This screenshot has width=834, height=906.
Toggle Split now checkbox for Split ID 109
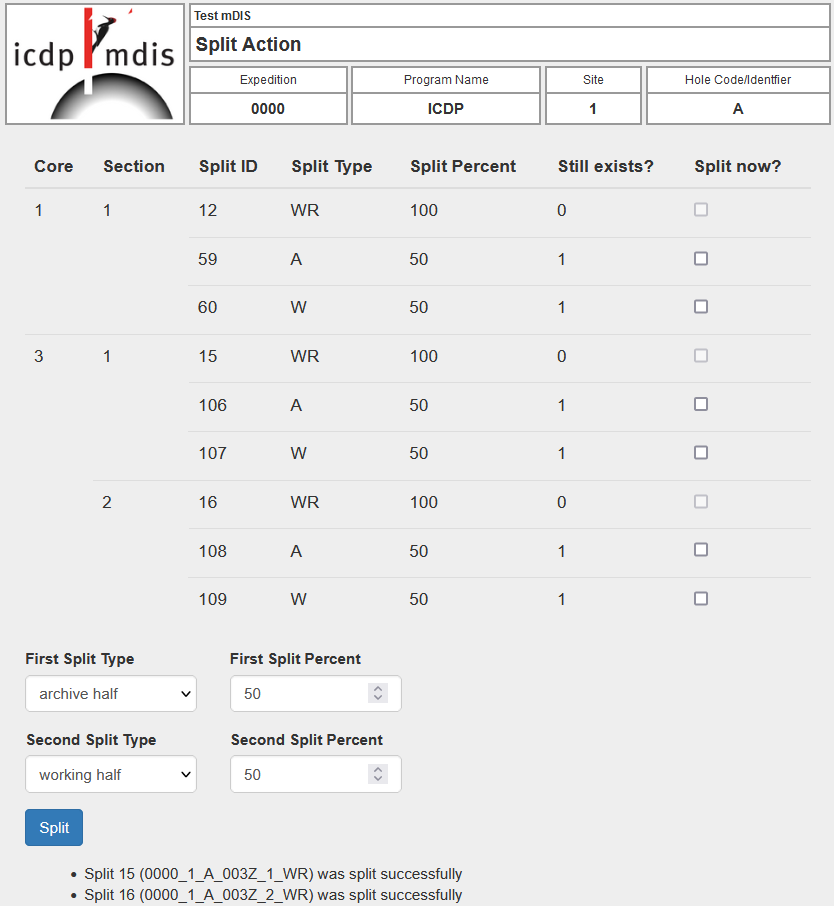[701, 599]
